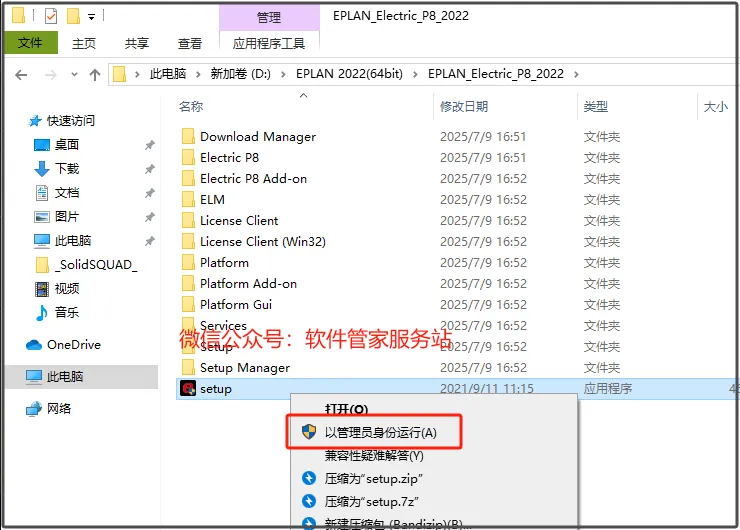Image resolution: width=740 pixels, height=530 pixels.
Task: Click the forward navigation arrow
Action: (50, 75)
